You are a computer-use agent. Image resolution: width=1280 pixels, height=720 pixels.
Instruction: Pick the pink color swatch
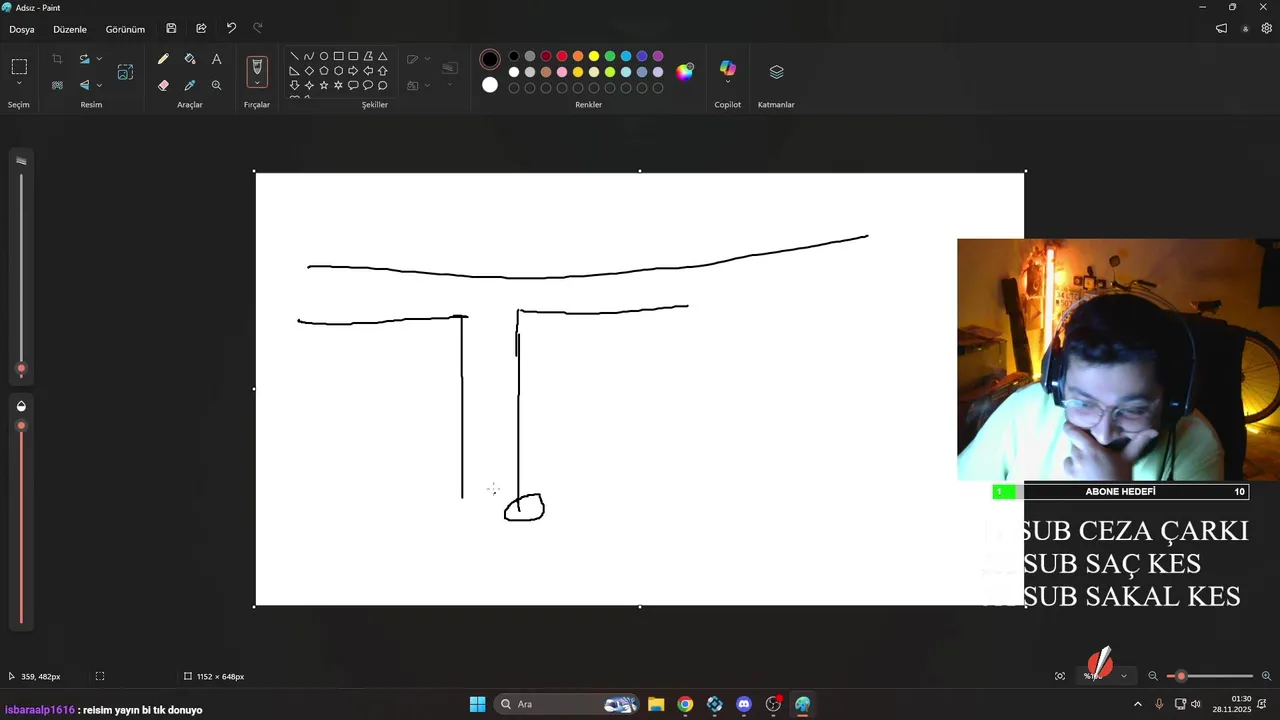tap(562, 72)
